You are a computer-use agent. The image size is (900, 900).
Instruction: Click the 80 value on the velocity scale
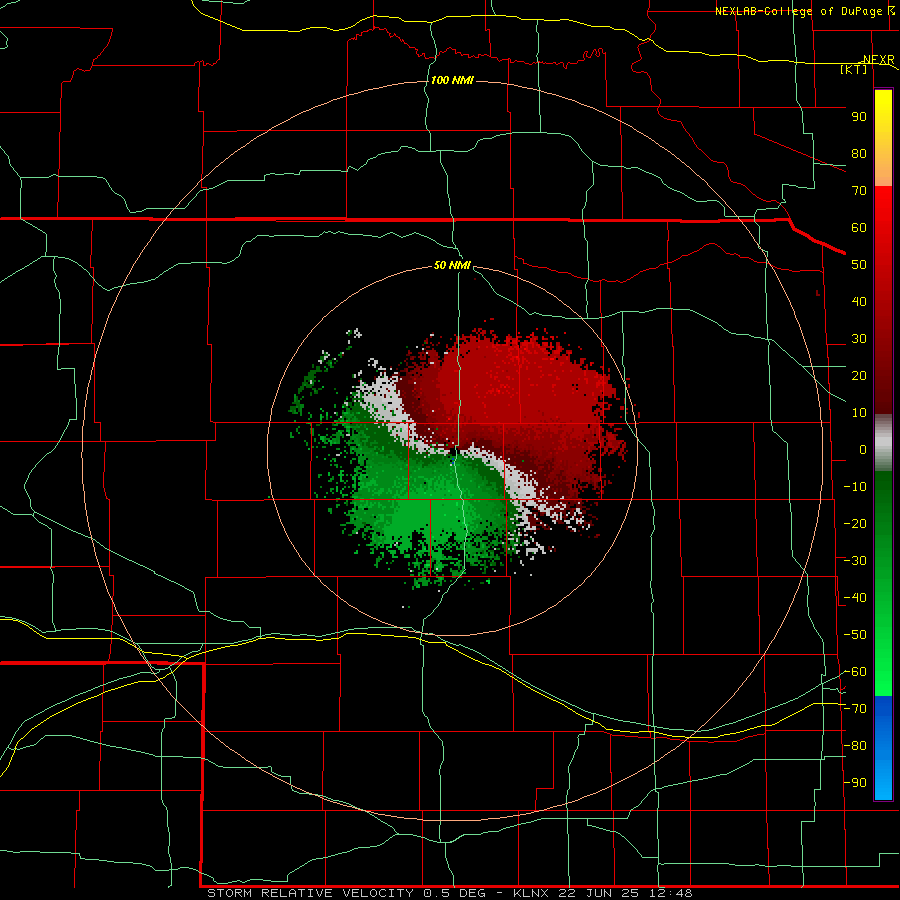(859, 154)
